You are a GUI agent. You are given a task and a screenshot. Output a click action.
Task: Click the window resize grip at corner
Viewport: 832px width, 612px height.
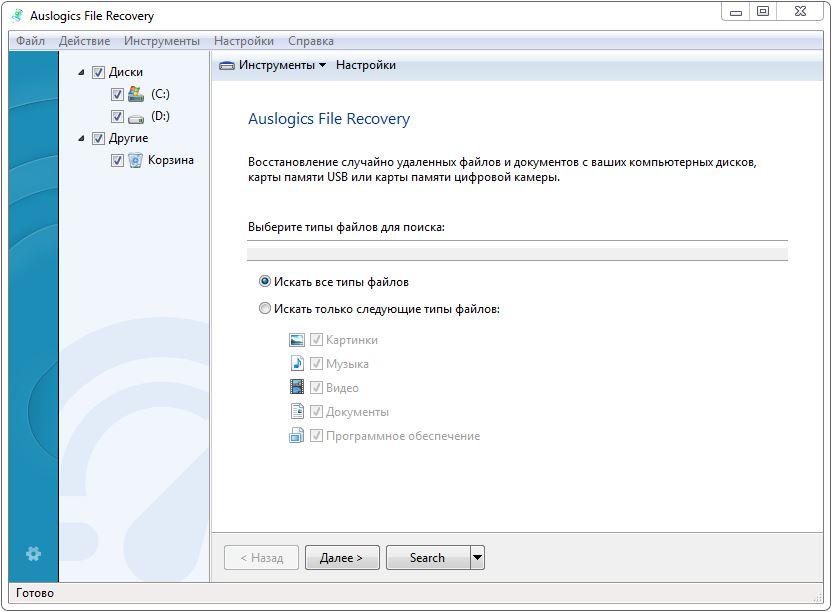tap(817, 598)
